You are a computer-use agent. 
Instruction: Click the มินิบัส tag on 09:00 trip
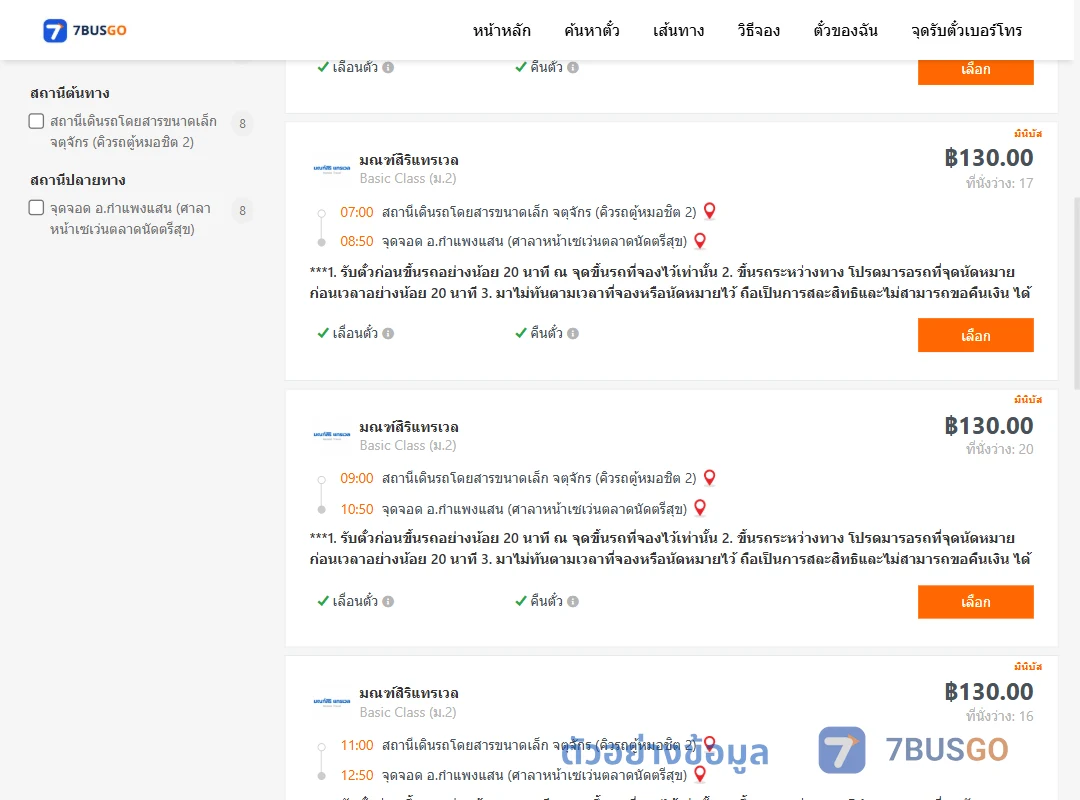[x=1028, y=400]
